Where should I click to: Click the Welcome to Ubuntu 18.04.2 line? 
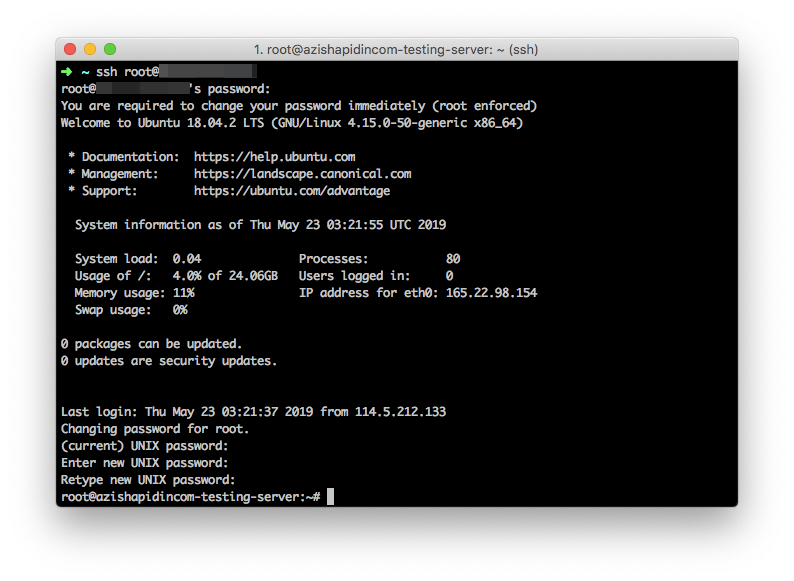point(291,123)
